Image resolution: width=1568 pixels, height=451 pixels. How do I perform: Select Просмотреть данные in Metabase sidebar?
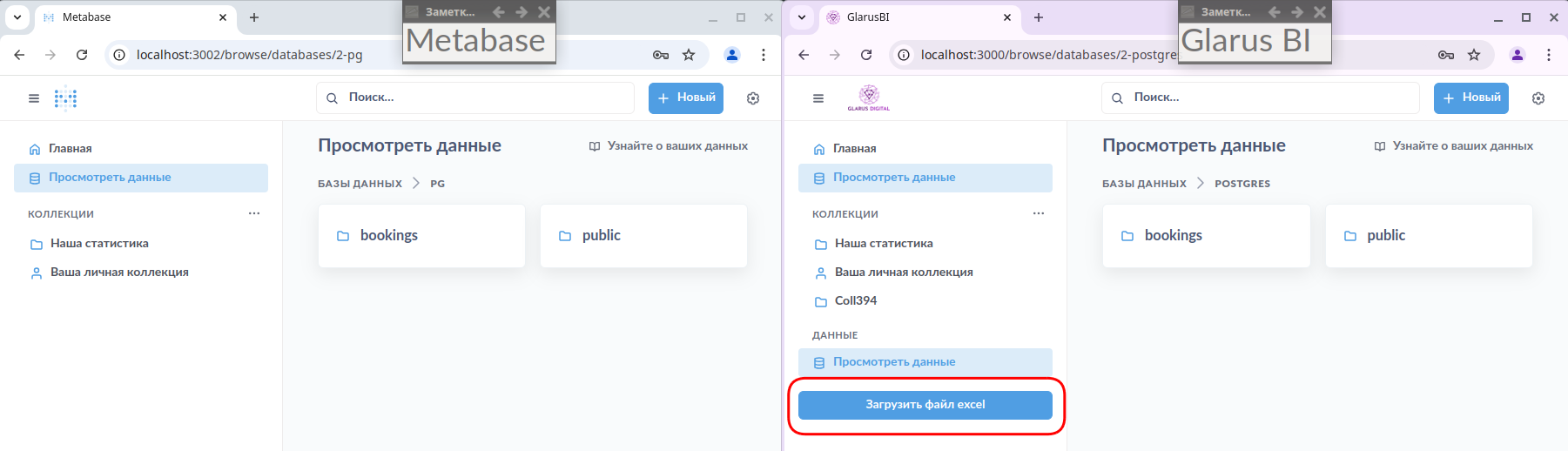[141, 178]
